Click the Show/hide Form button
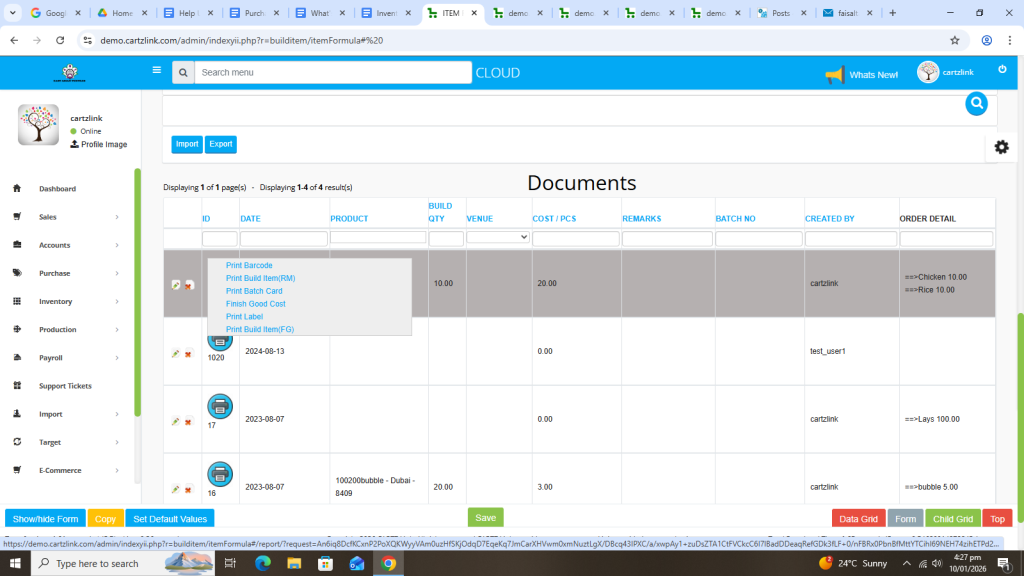1024x576 pixels. pyautogui.click(x=45, y=519)
